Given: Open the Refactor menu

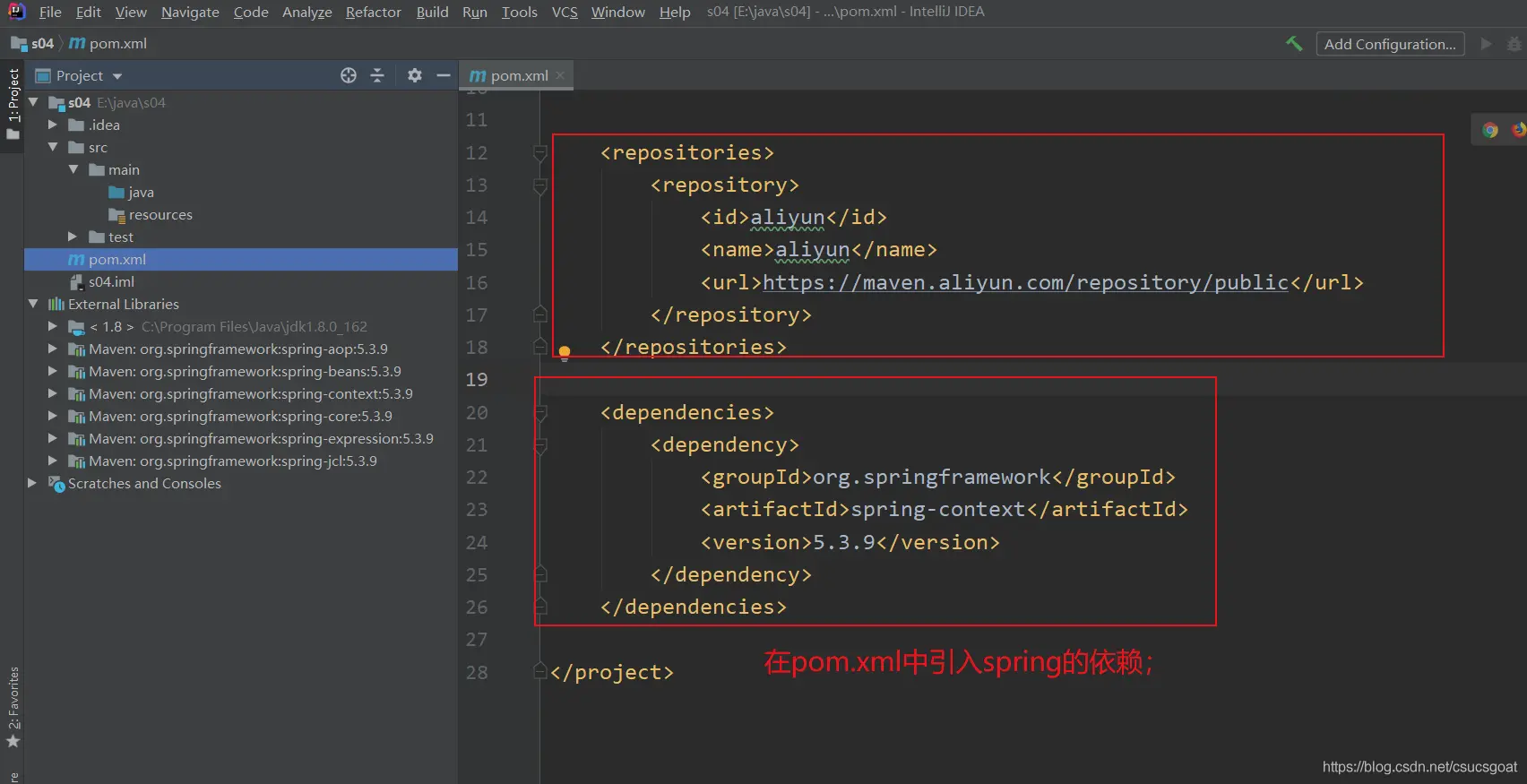Looking at the screenshot, I should pos(373,13).
